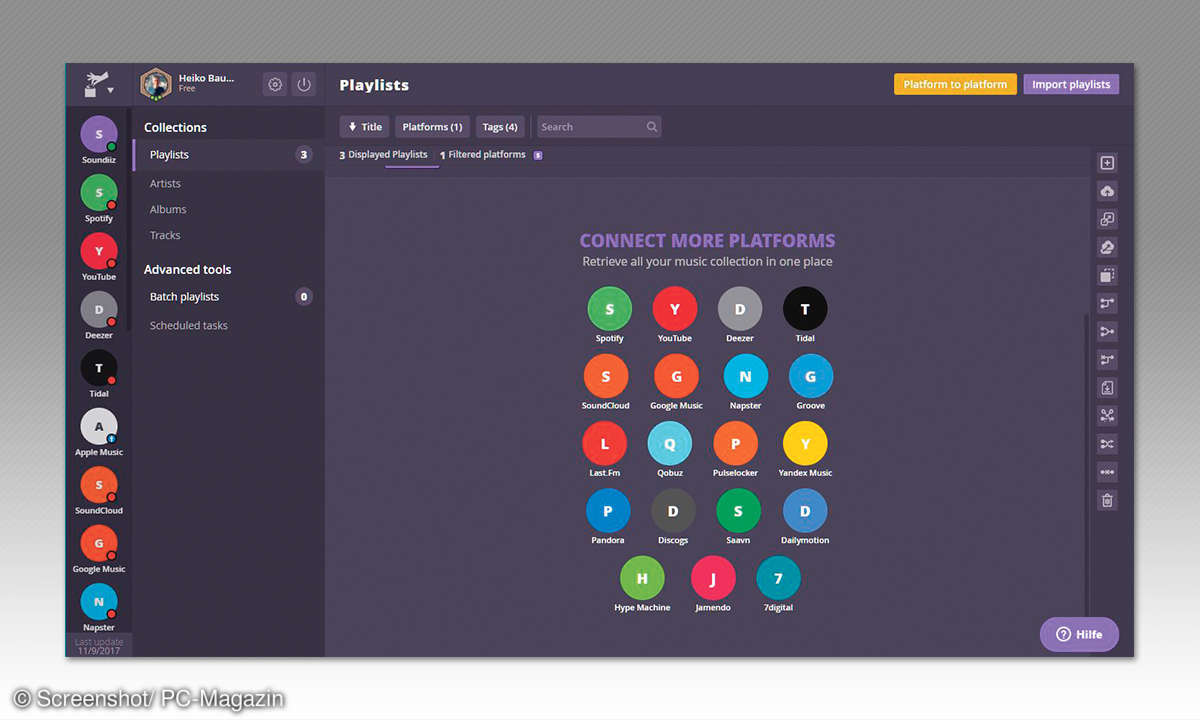Click the three-dots icon in the right toolbar

(x=1107, y=472)
